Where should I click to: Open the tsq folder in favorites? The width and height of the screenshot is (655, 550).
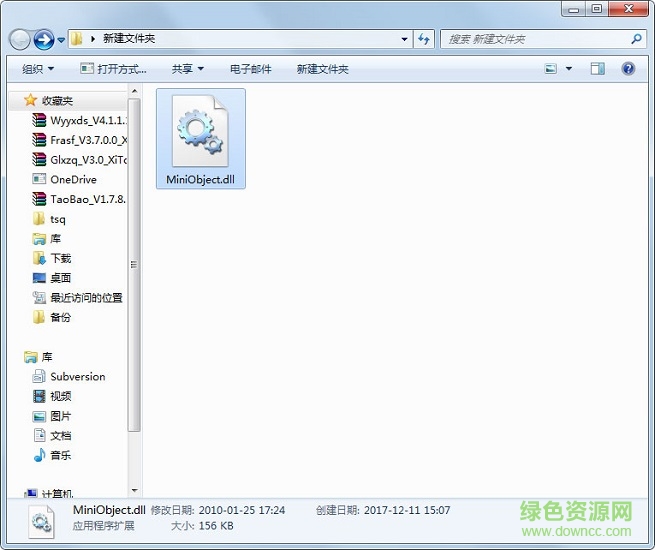coord(49,219)
